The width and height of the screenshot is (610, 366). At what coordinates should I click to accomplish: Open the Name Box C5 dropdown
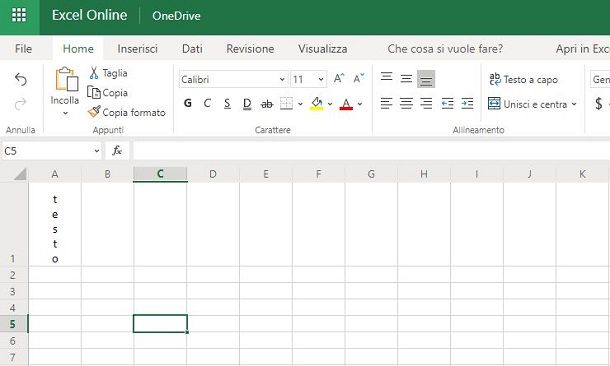(x=96, y=151)
